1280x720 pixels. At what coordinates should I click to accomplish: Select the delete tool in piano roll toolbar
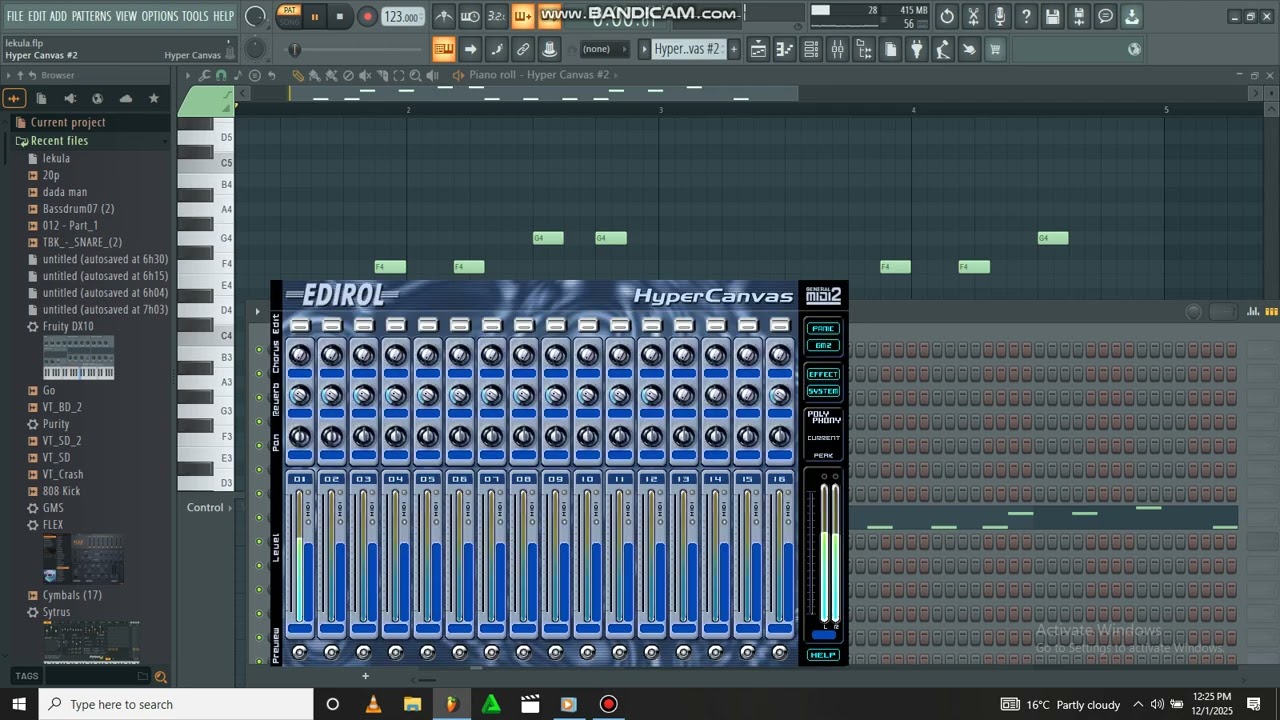point(348,75)
